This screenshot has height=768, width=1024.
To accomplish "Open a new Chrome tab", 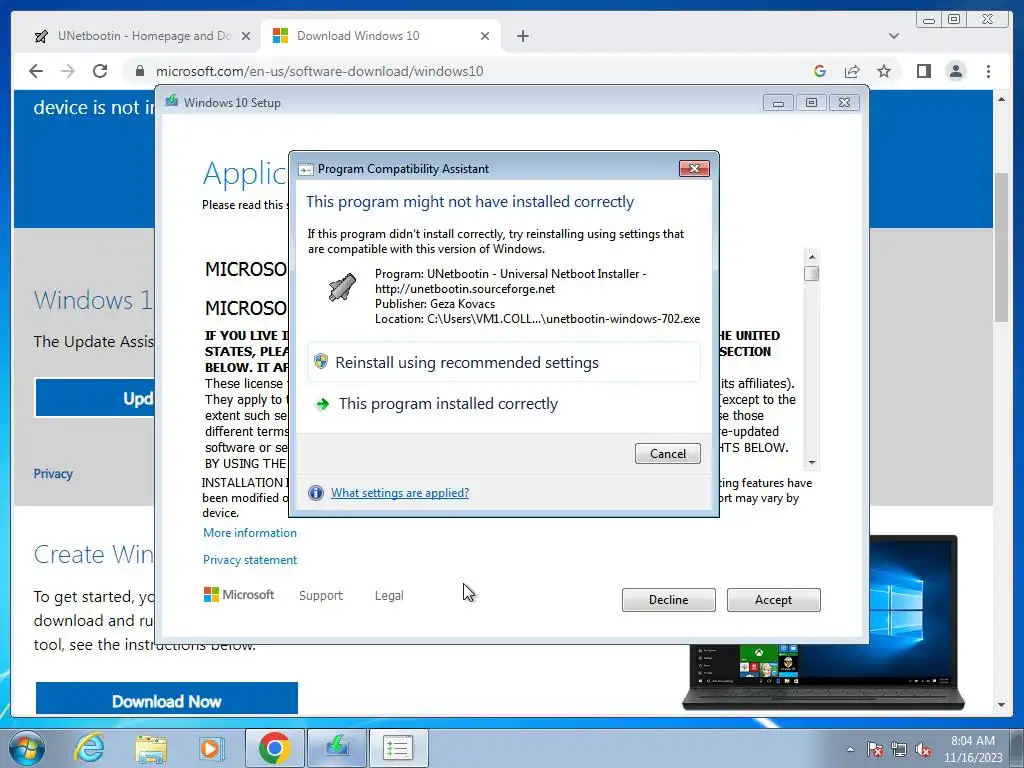I will pos(522,36).
